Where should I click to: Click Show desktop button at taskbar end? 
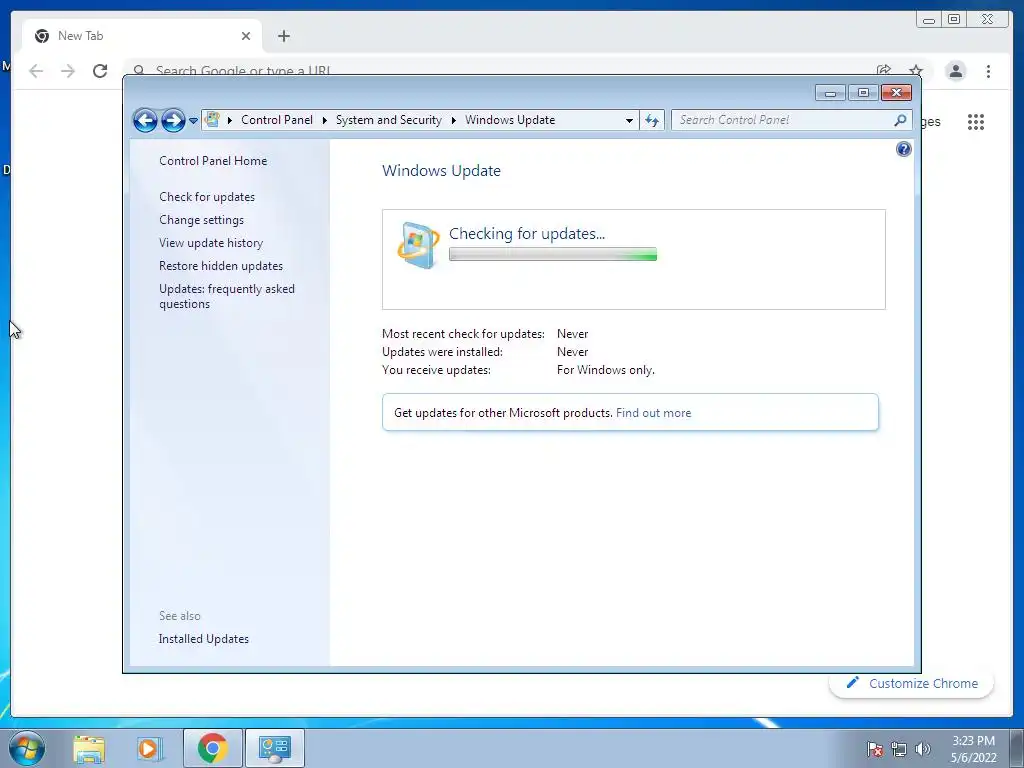1017,748
